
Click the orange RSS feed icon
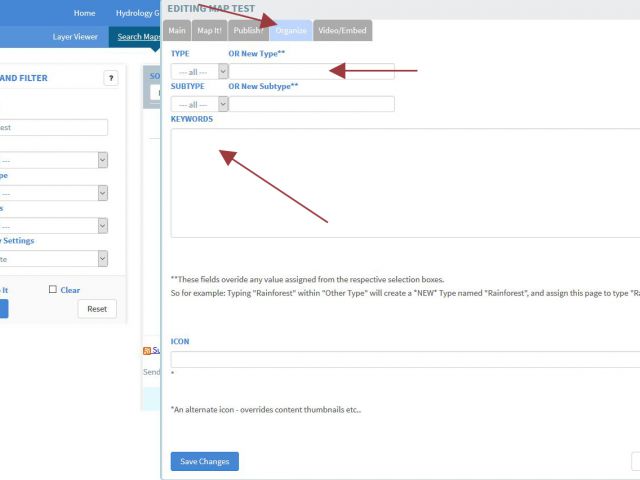pos(147,351)
